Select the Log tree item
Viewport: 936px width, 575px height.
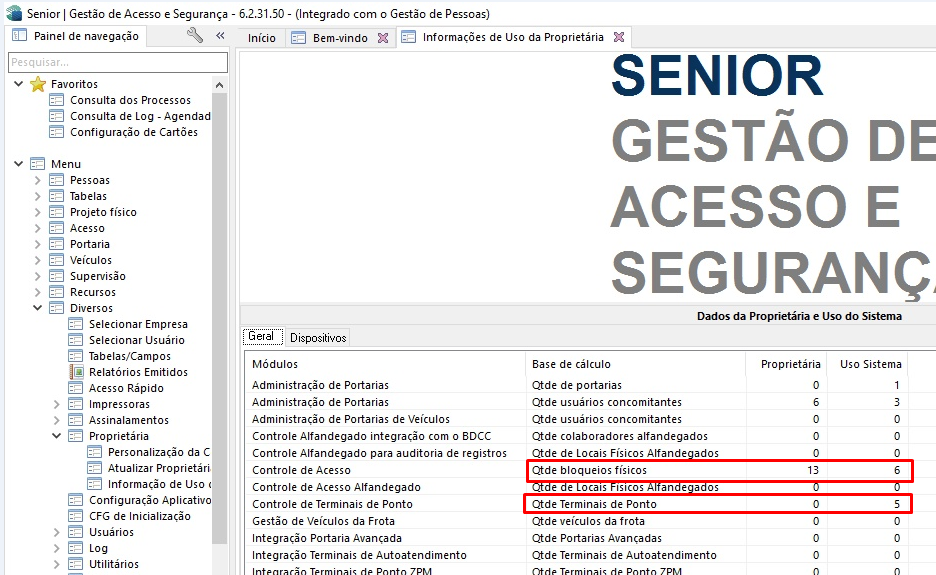tap(98, 548)
